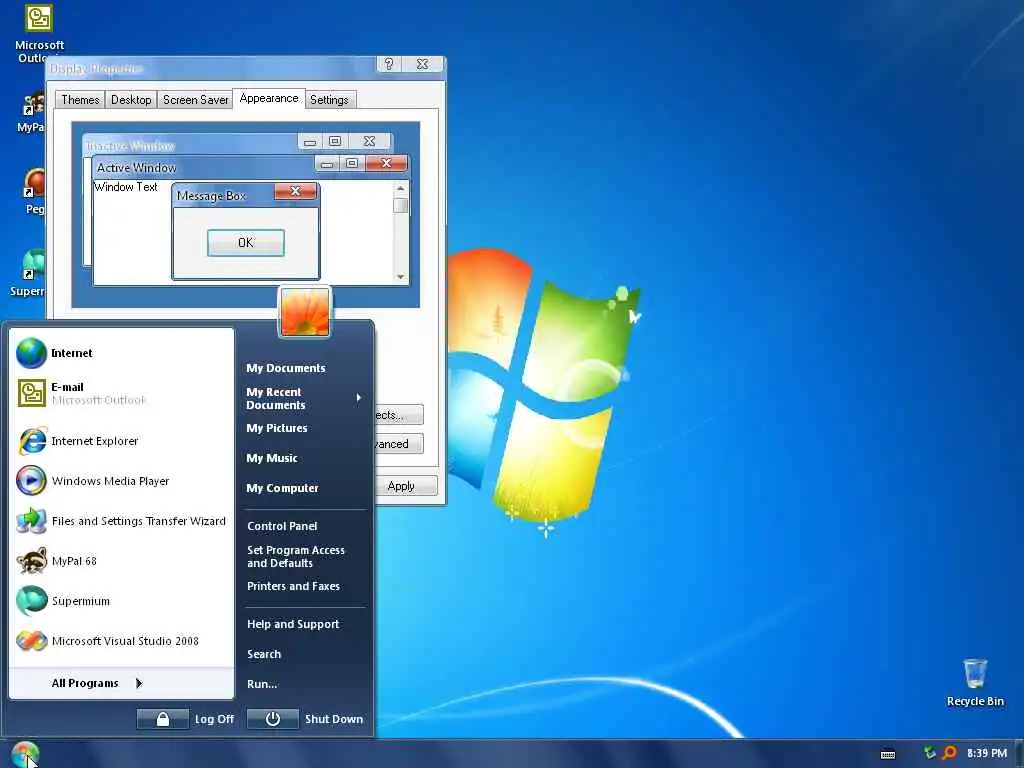
Task: Click the lock icon next to Log Off
Action: (163, 719)
